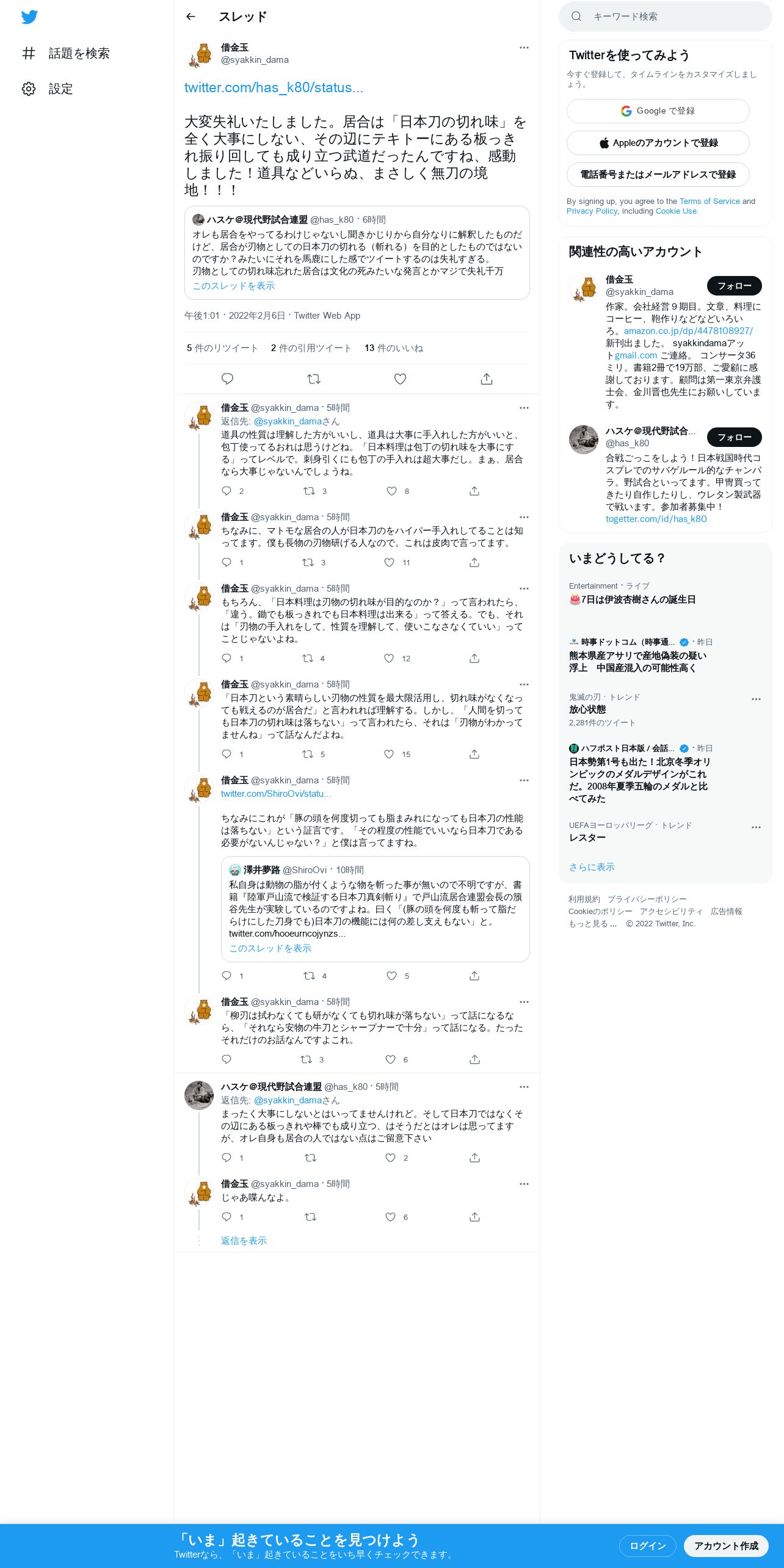Show more trends with さらに表示
784x1568 pixels.
tap(592, 867)
